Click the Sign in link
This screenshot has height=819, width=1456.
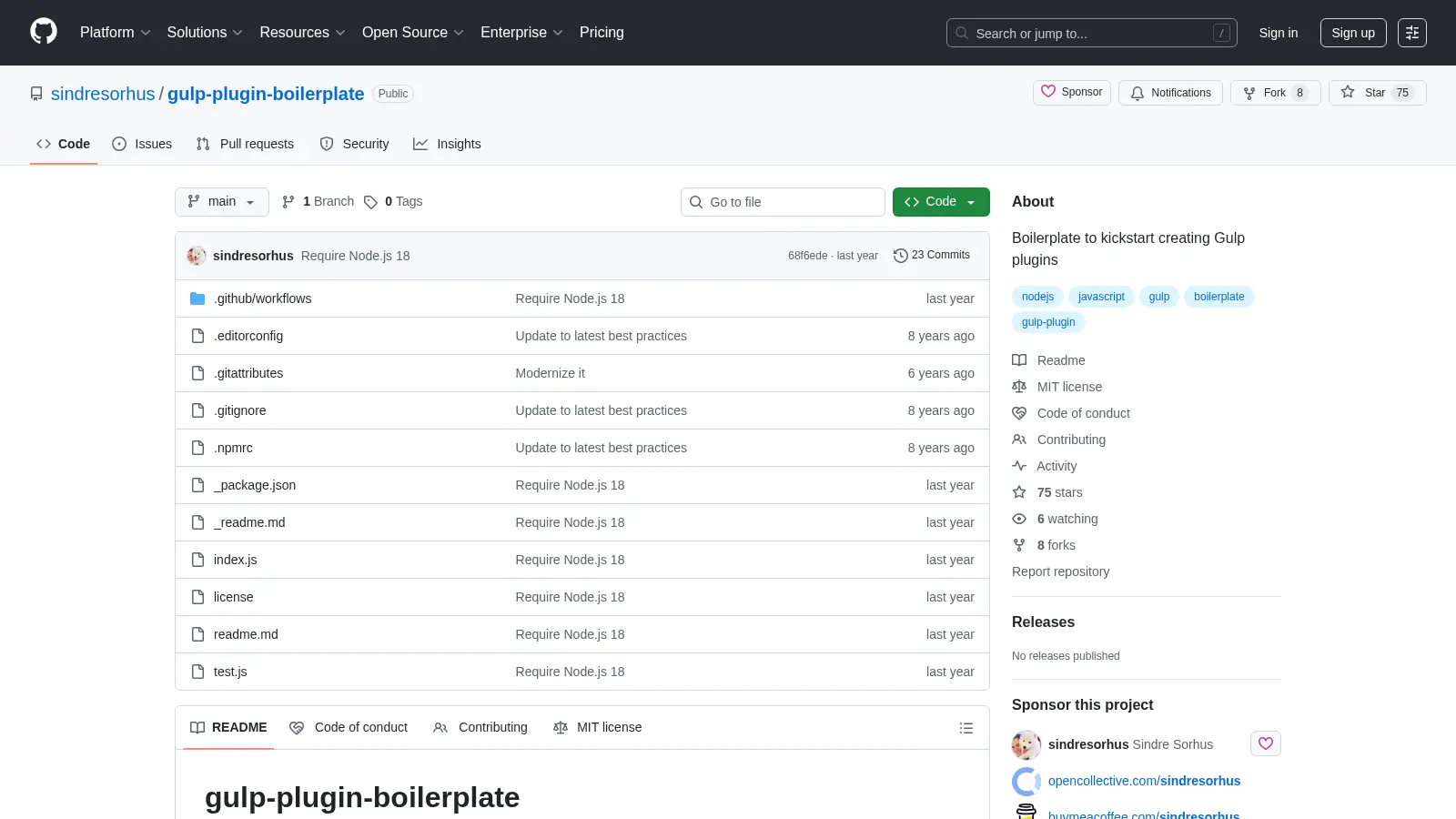[1279, 33]
